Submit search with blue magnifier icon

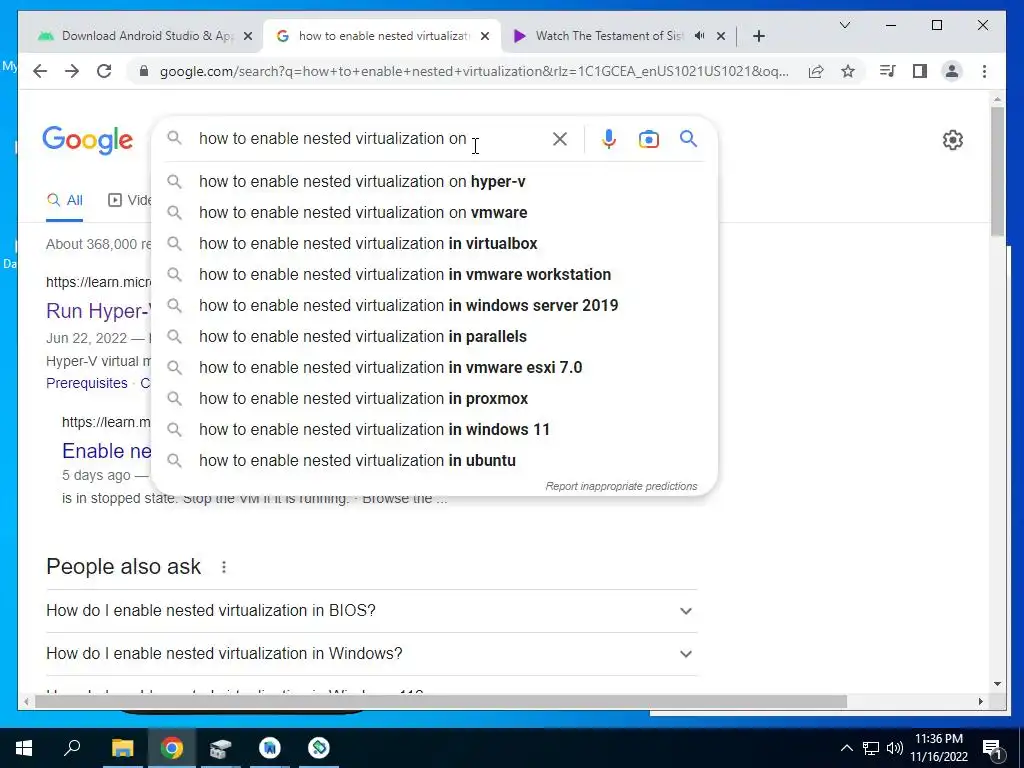click(688, 138)
